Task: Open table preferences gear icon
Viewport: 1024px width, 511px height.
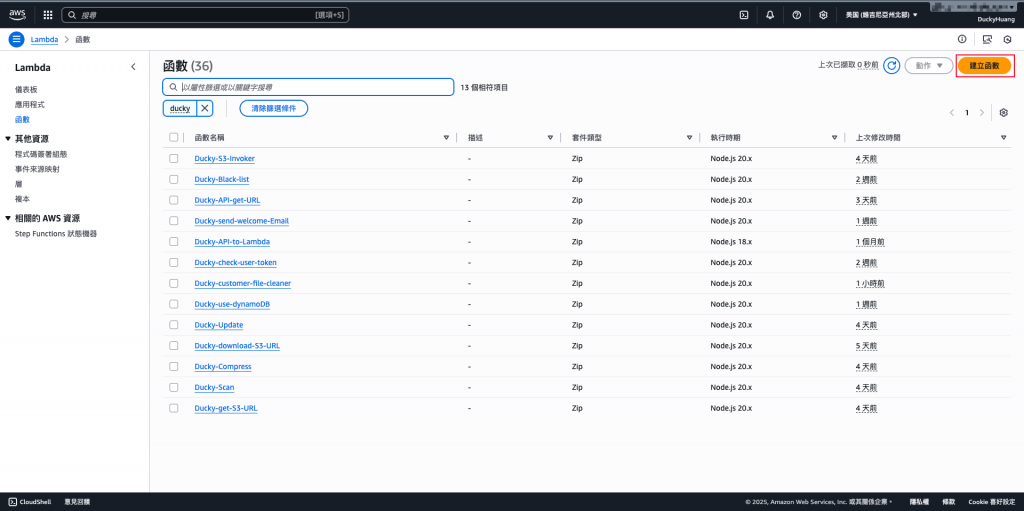Action: click(x=1004, y=112)
